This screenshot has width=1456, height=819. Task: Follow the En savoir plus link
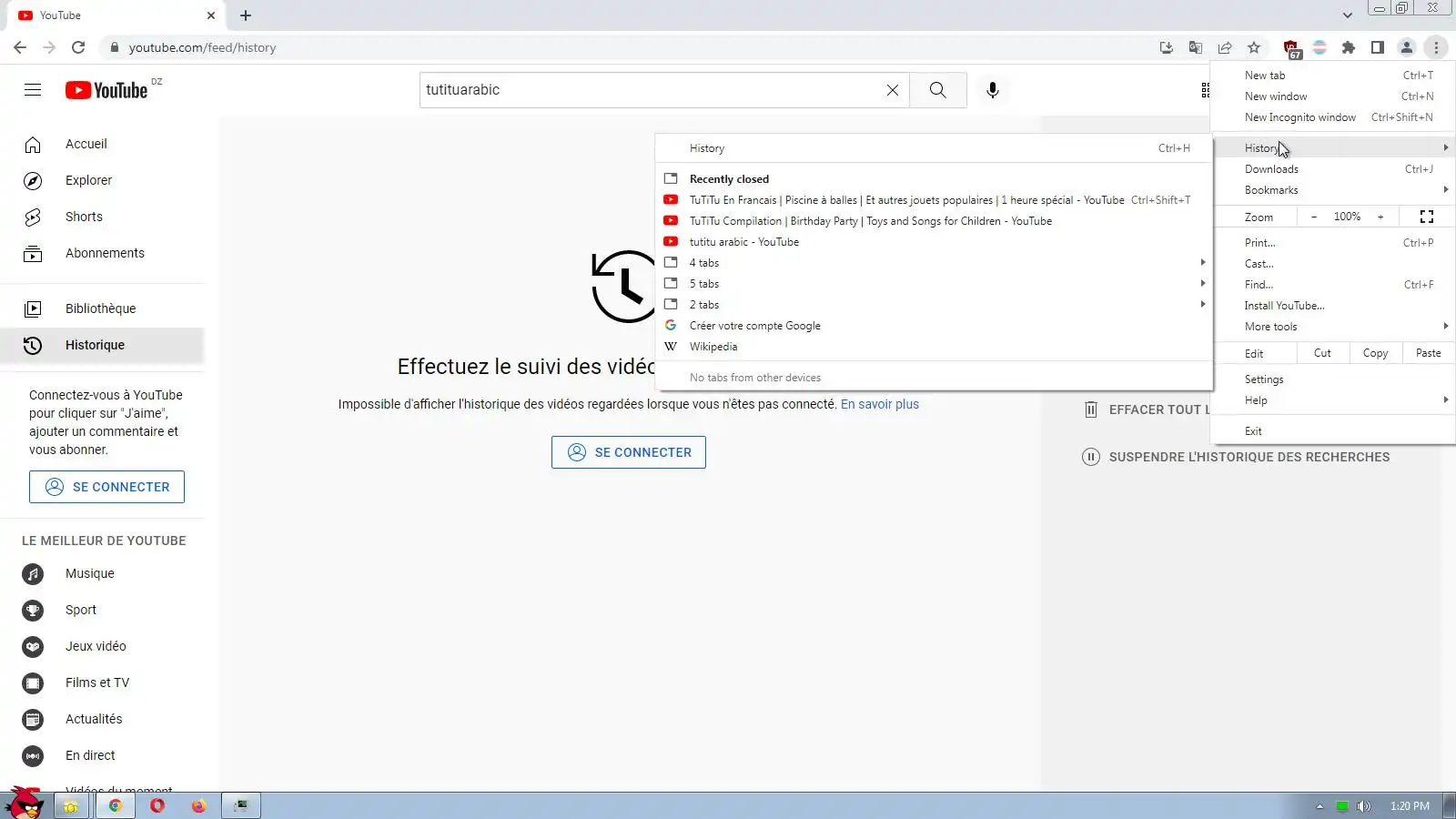tap(880, 404)
